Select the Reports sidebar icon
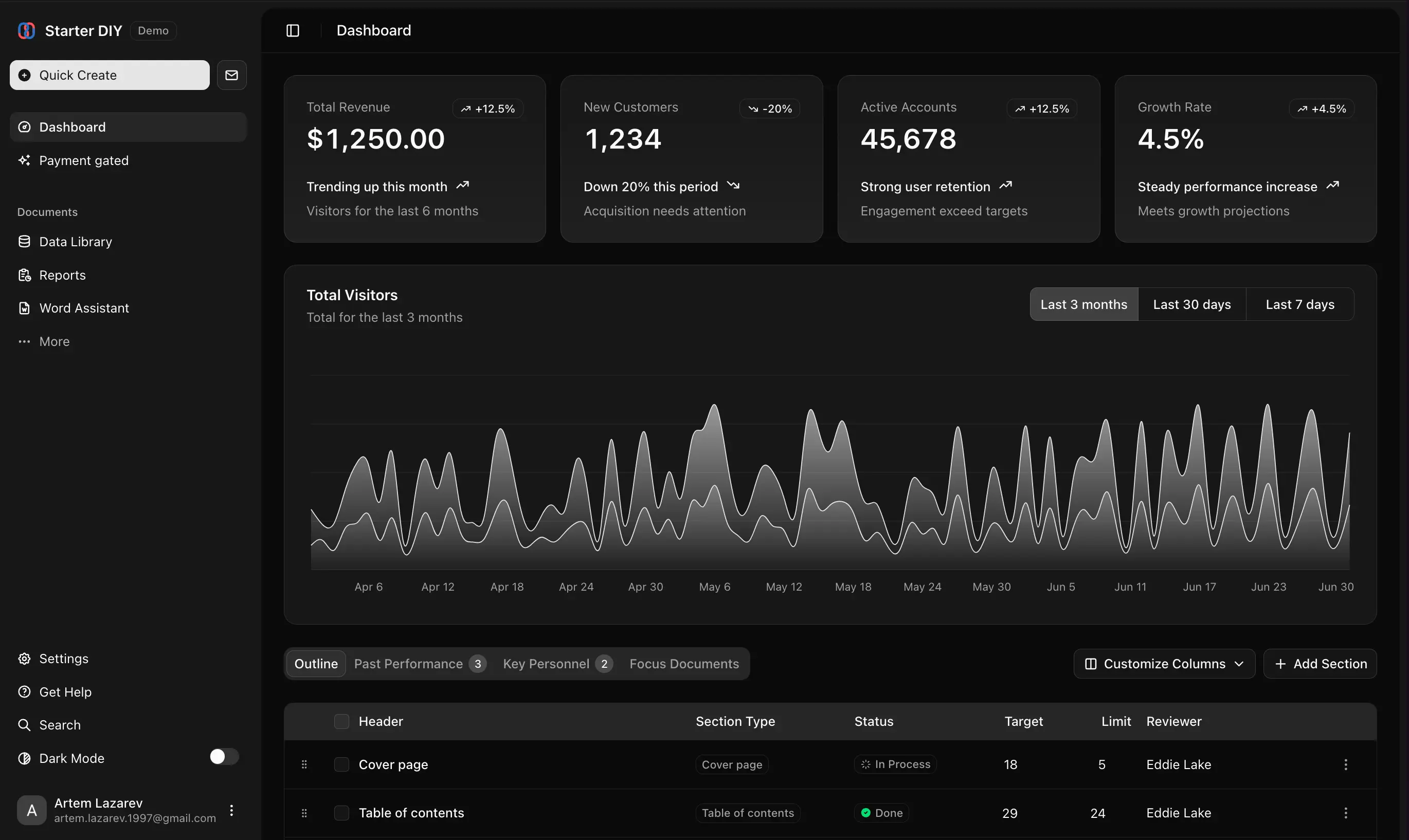 24,275
